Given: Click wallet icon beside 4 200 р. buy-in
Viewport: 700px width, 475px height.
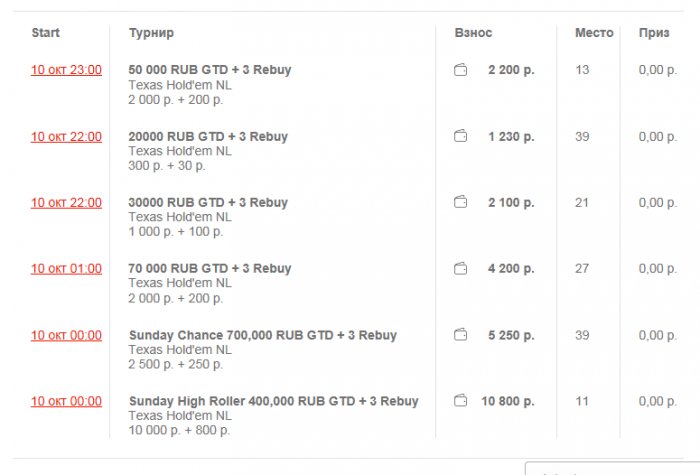Looking at the screenshot, I should pyautogui.click(x=461, y=268).
